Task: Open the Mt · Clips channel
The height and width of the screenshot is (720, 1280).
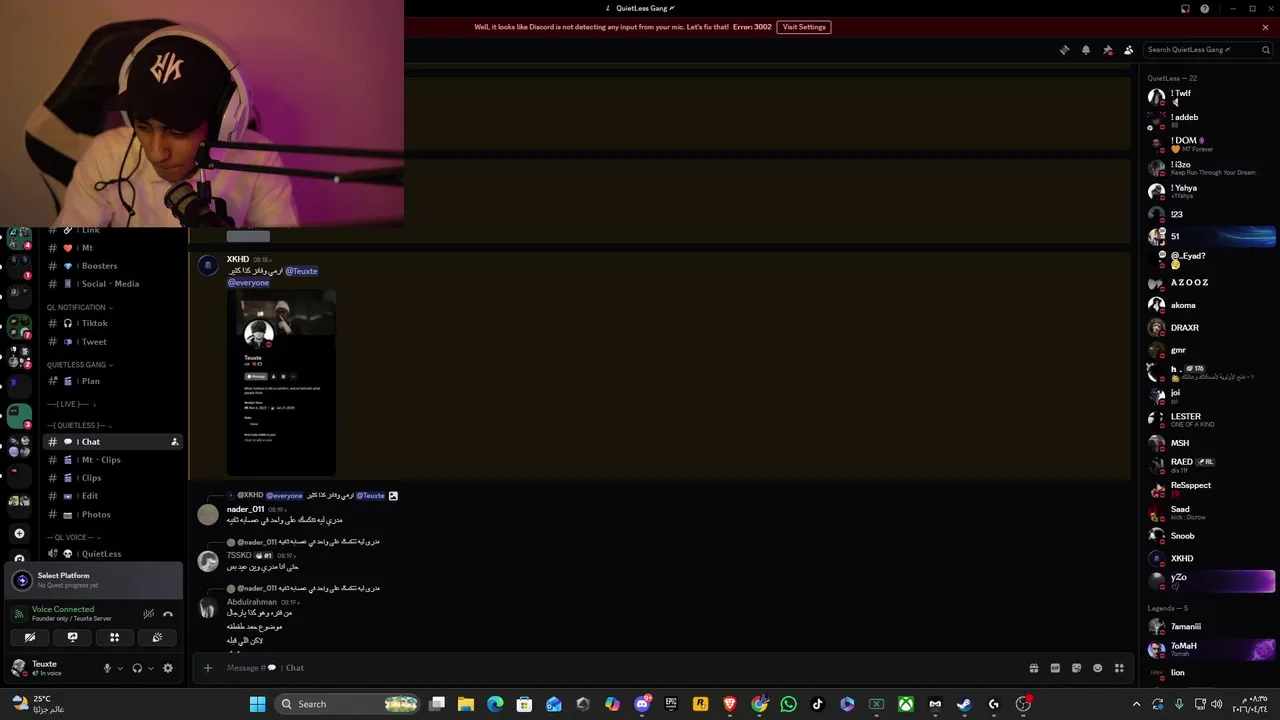Action: [x=112, y=460]
